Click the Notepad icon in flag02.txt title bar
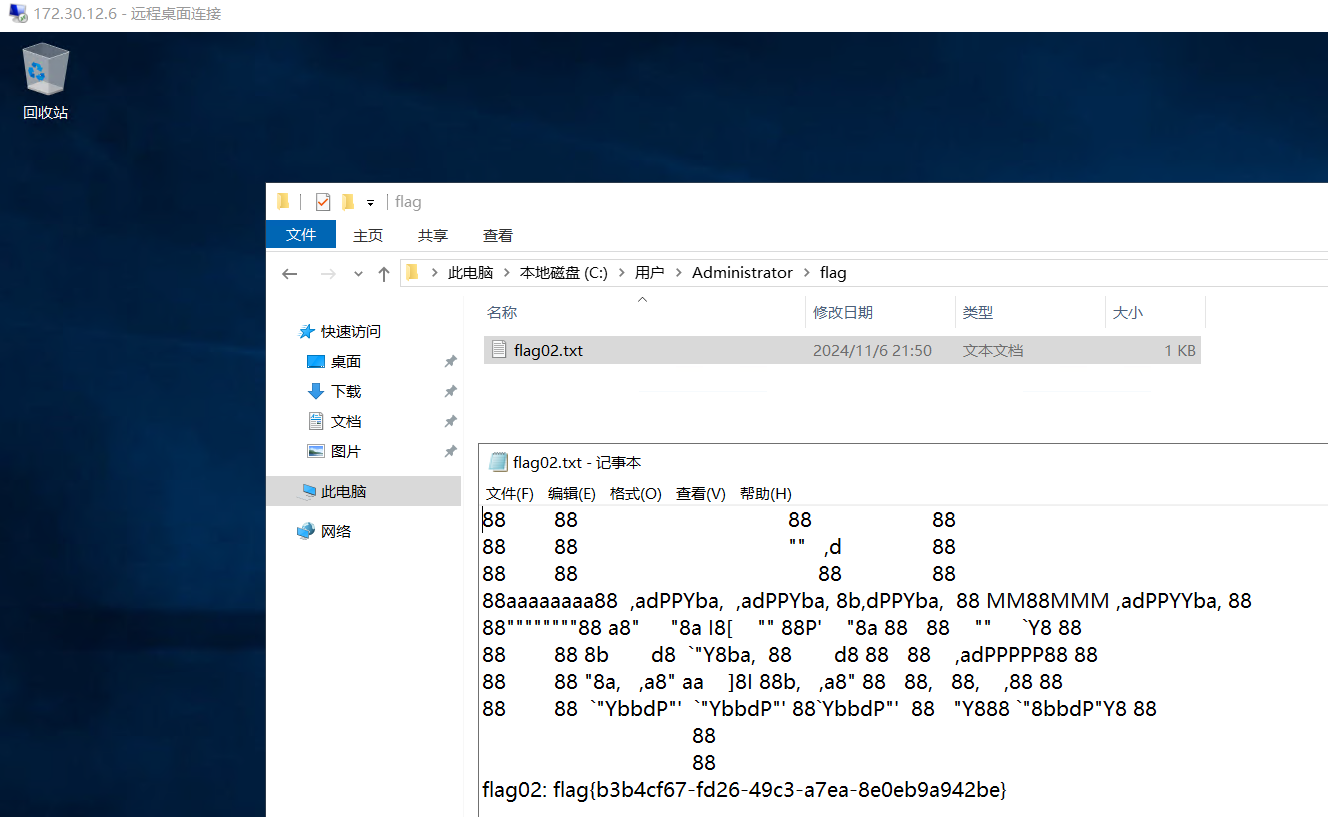The width and height of the screenshot is (1328, 817). coord(497,462)
